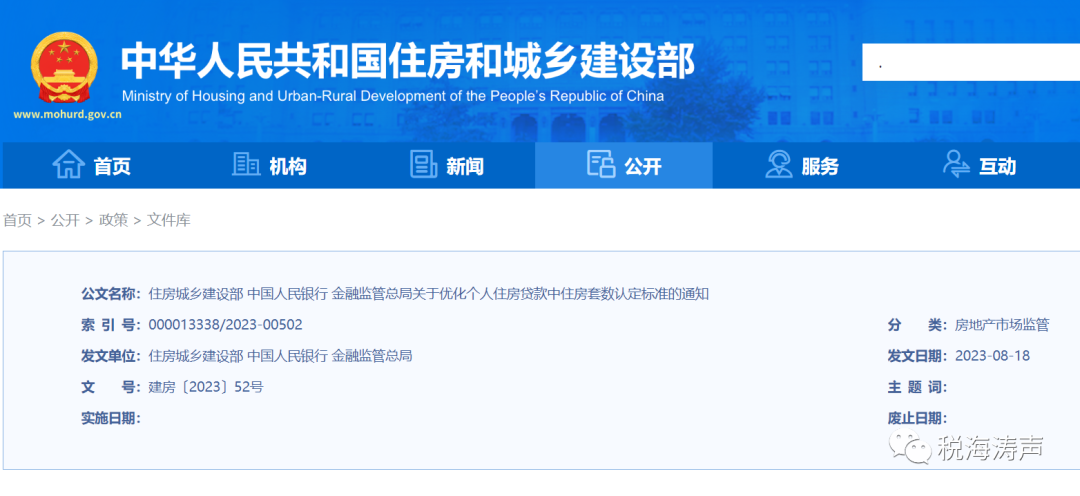Click the 分类 field label
Viewport: 1080px width, 496px height.
917,325
